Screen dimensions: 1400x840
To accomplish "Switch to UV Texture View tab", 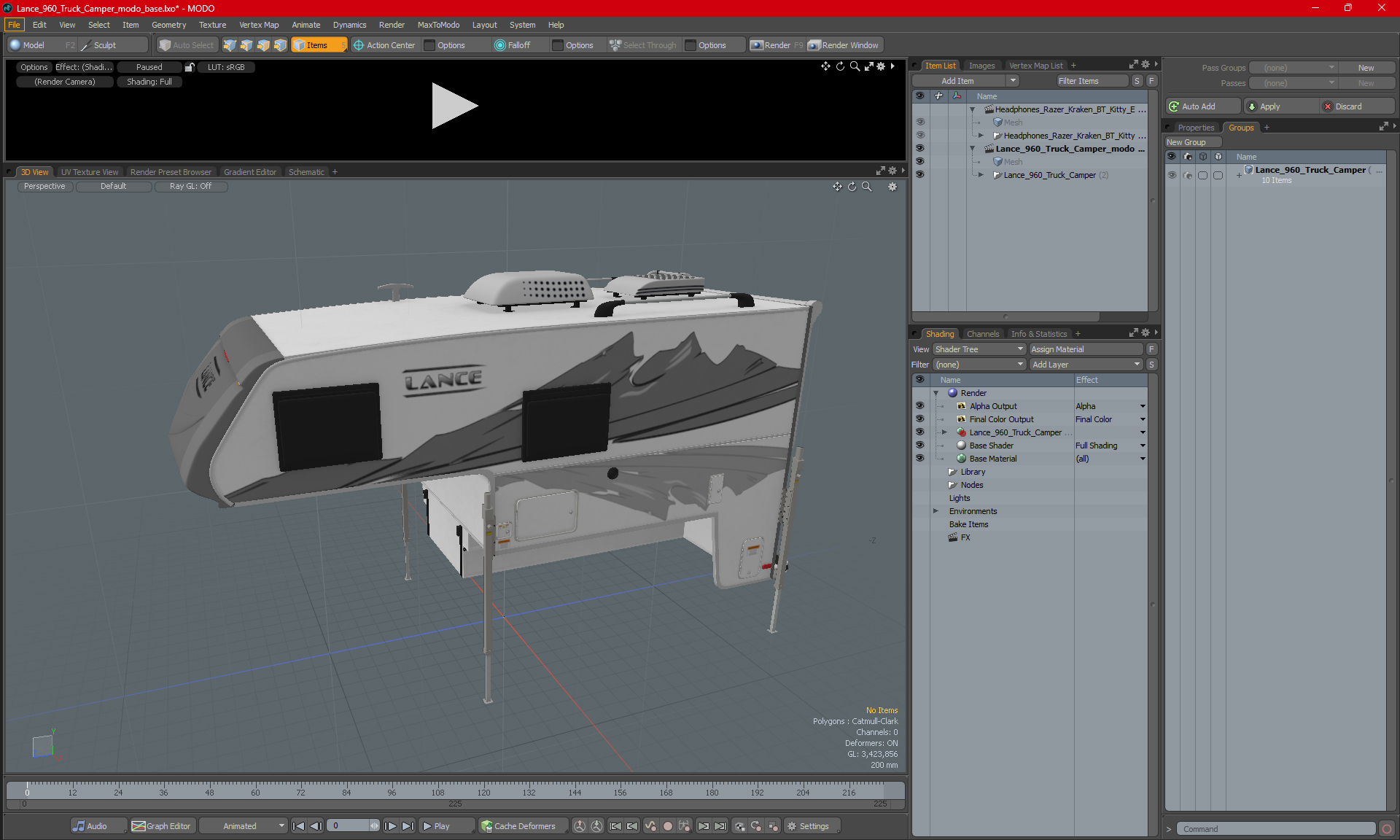I will pyautogui.click(x=90, y=172).
